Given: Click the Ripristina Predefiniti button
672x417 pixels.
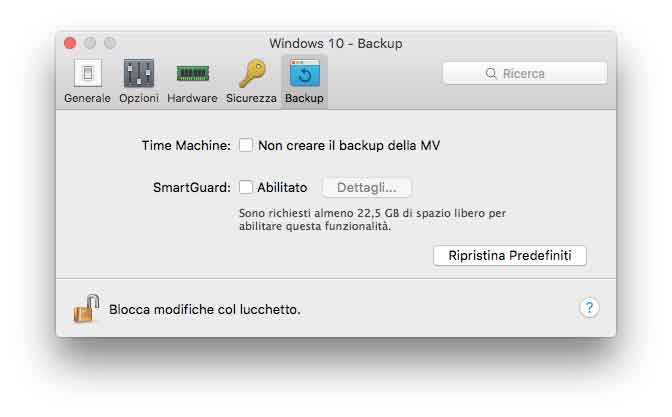Looking at the screenshot, I should (509, 256).
